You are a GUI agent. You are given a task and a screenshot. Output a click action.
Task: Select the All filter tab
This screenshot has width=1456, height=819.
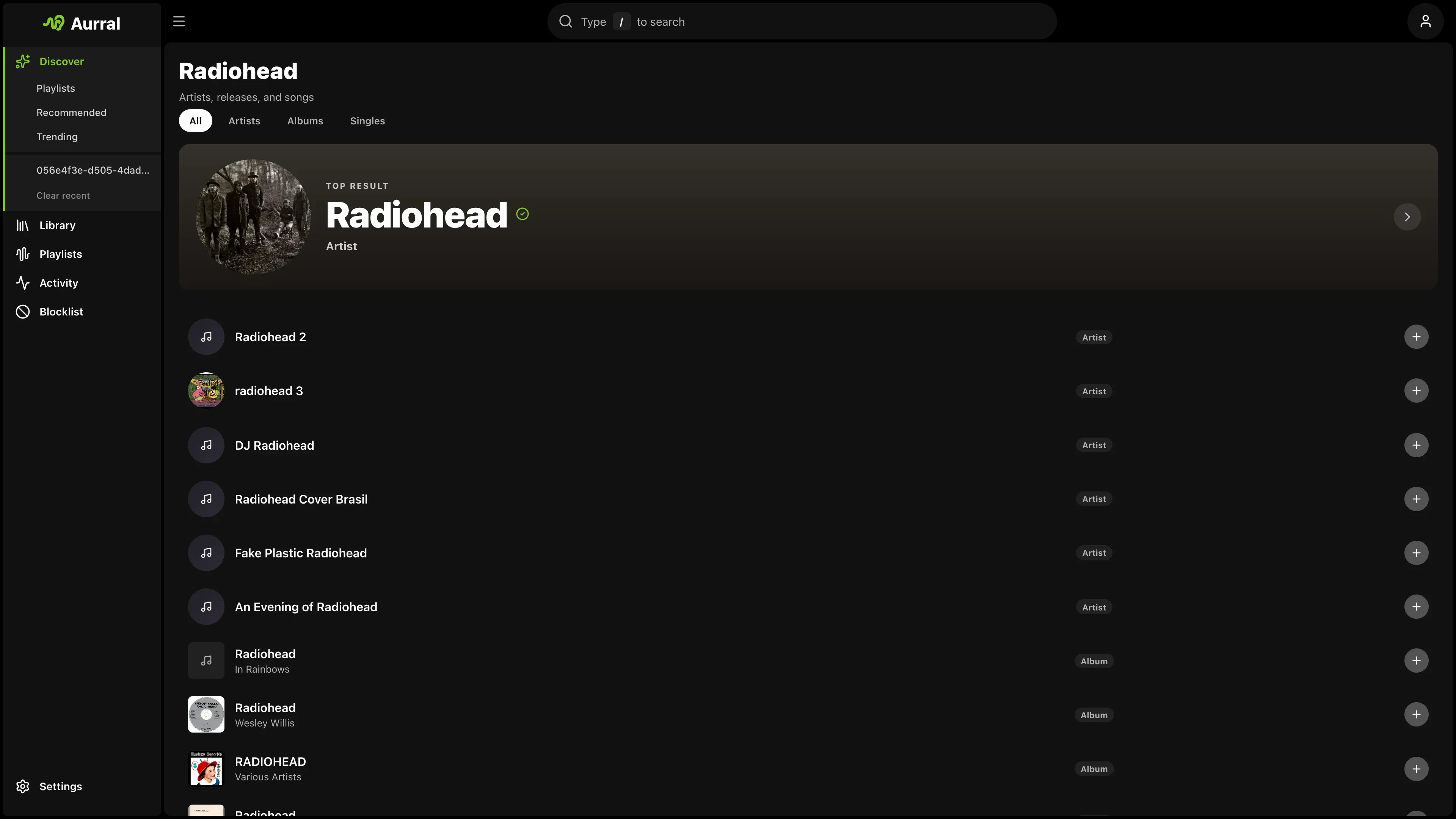point(196,121)
